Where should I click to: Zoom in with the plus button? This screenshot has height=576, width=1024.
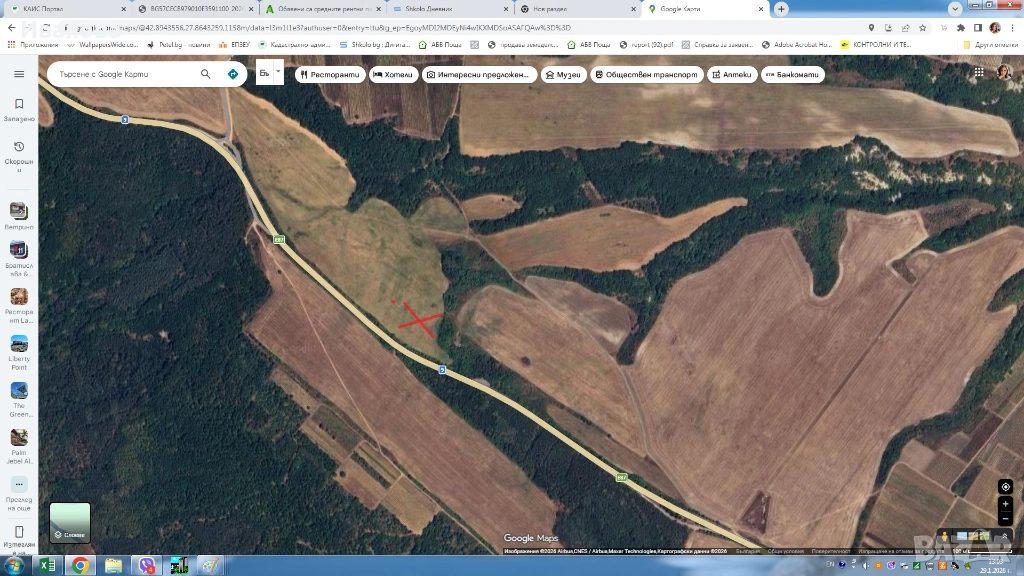point(1005,504)
